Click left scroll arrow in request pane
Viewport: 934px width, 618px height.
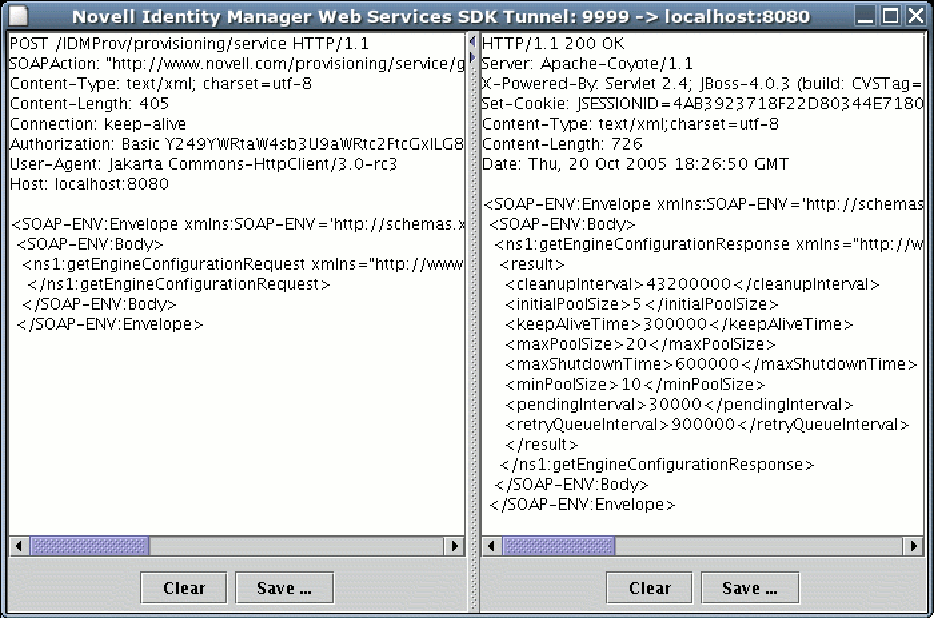point(18,545)
